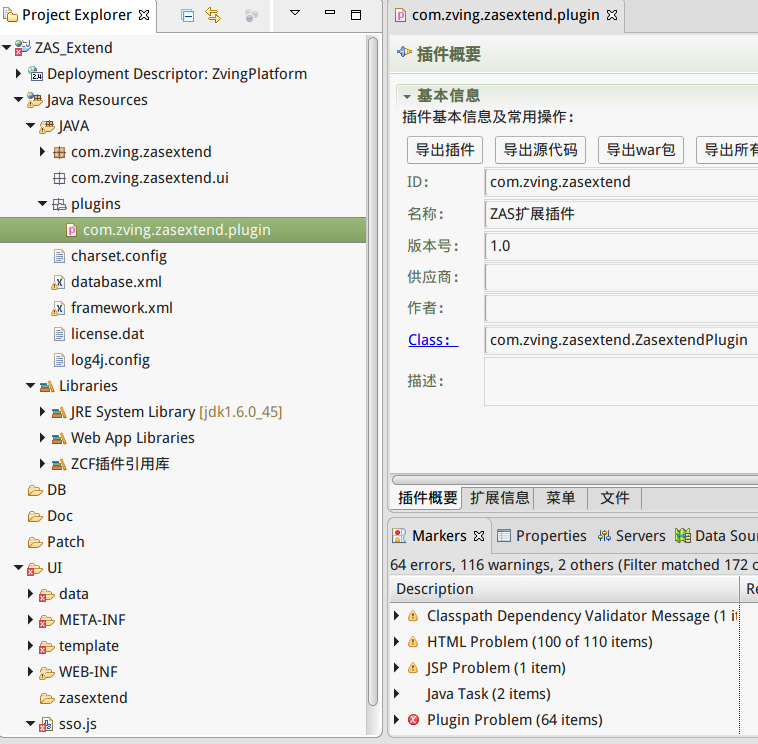Collapse the 基本信息 section
758x744 pixels.
(x=407, y=96)
